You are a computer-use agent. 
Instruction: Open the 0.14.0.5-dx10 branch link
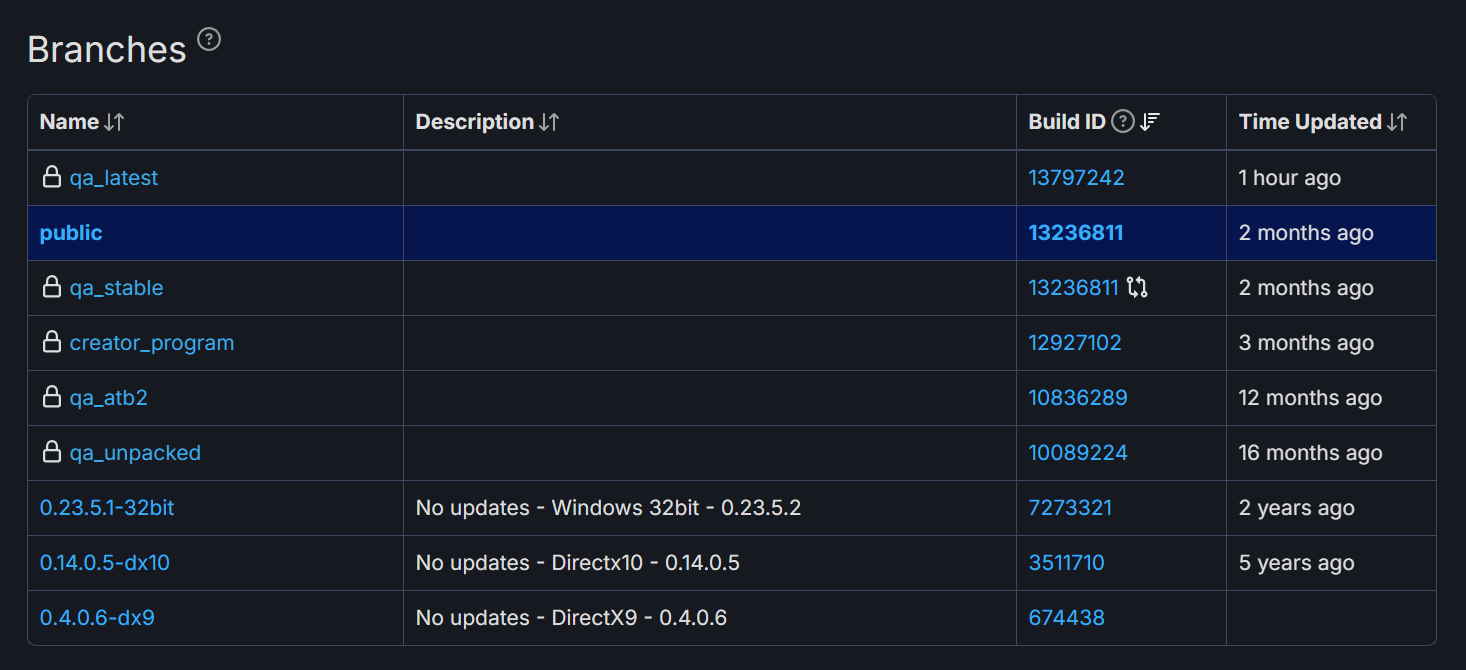click(105, 563)
